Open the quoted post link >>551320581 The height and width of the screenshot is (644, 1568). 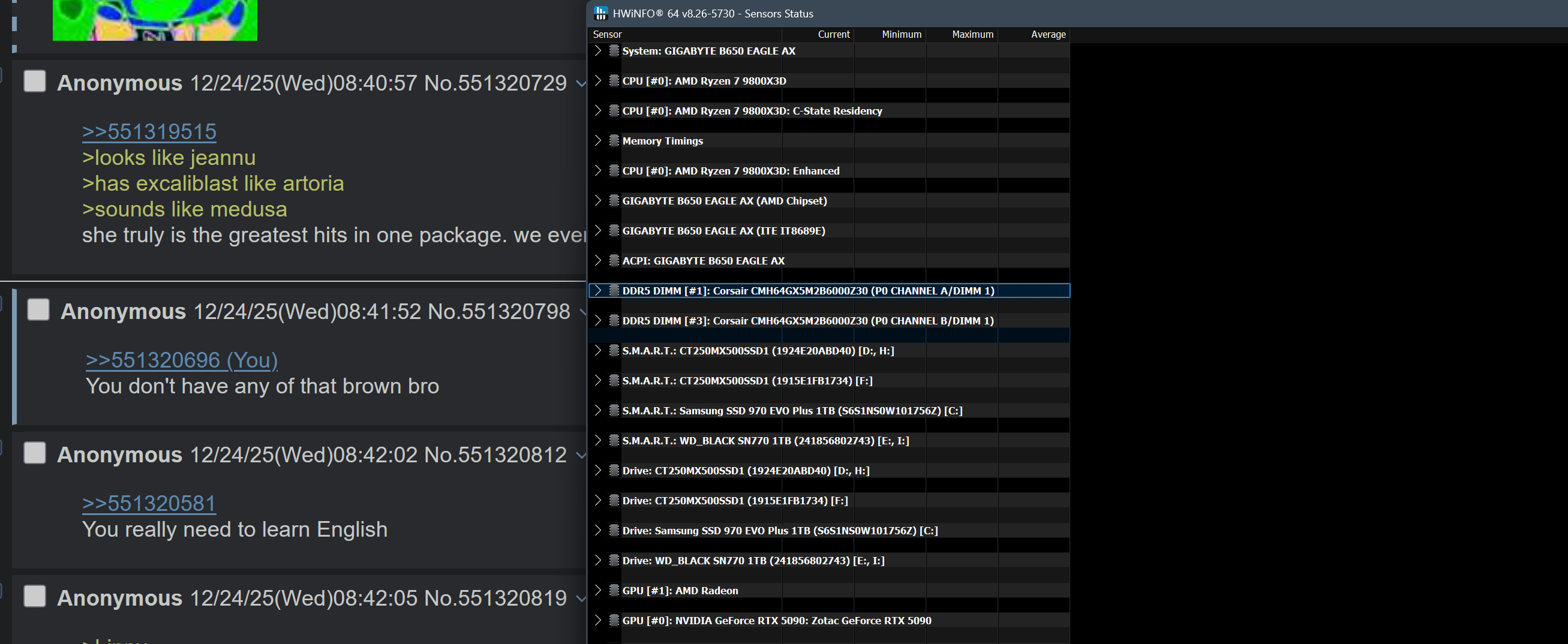tap(149, 504)
